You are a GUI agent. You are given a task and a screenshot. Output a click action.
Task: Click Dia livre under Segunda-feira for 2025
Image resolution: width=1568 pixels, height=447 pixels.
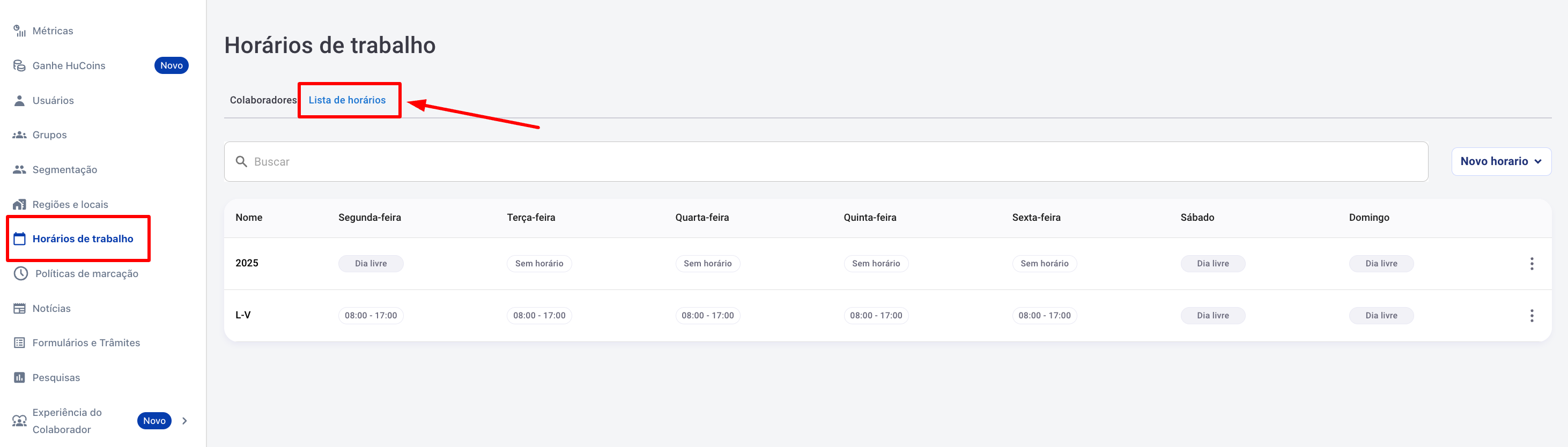[x=371, y=263]
